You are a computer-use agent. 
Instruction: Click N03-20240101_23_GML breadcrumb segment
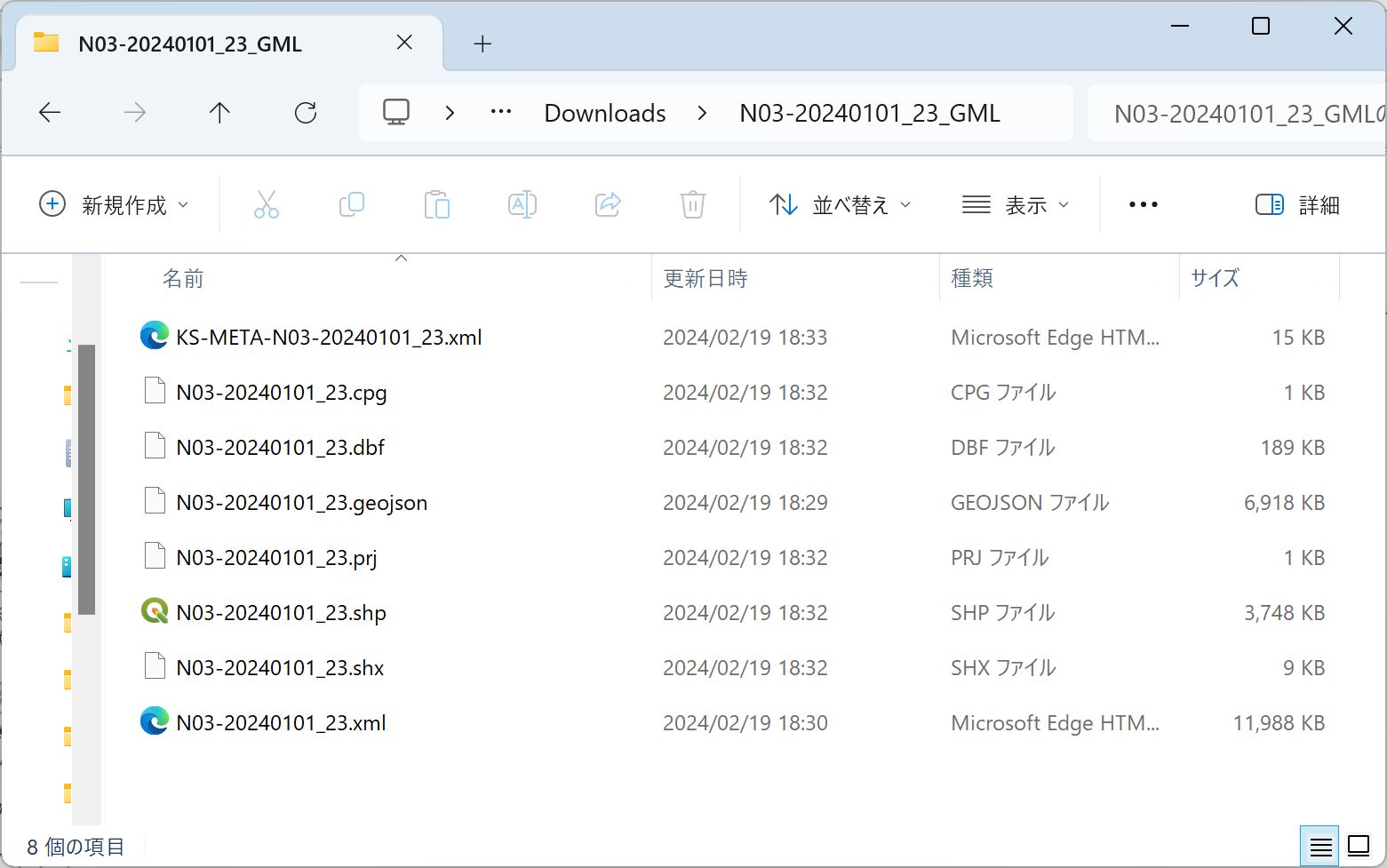(870, 113)
